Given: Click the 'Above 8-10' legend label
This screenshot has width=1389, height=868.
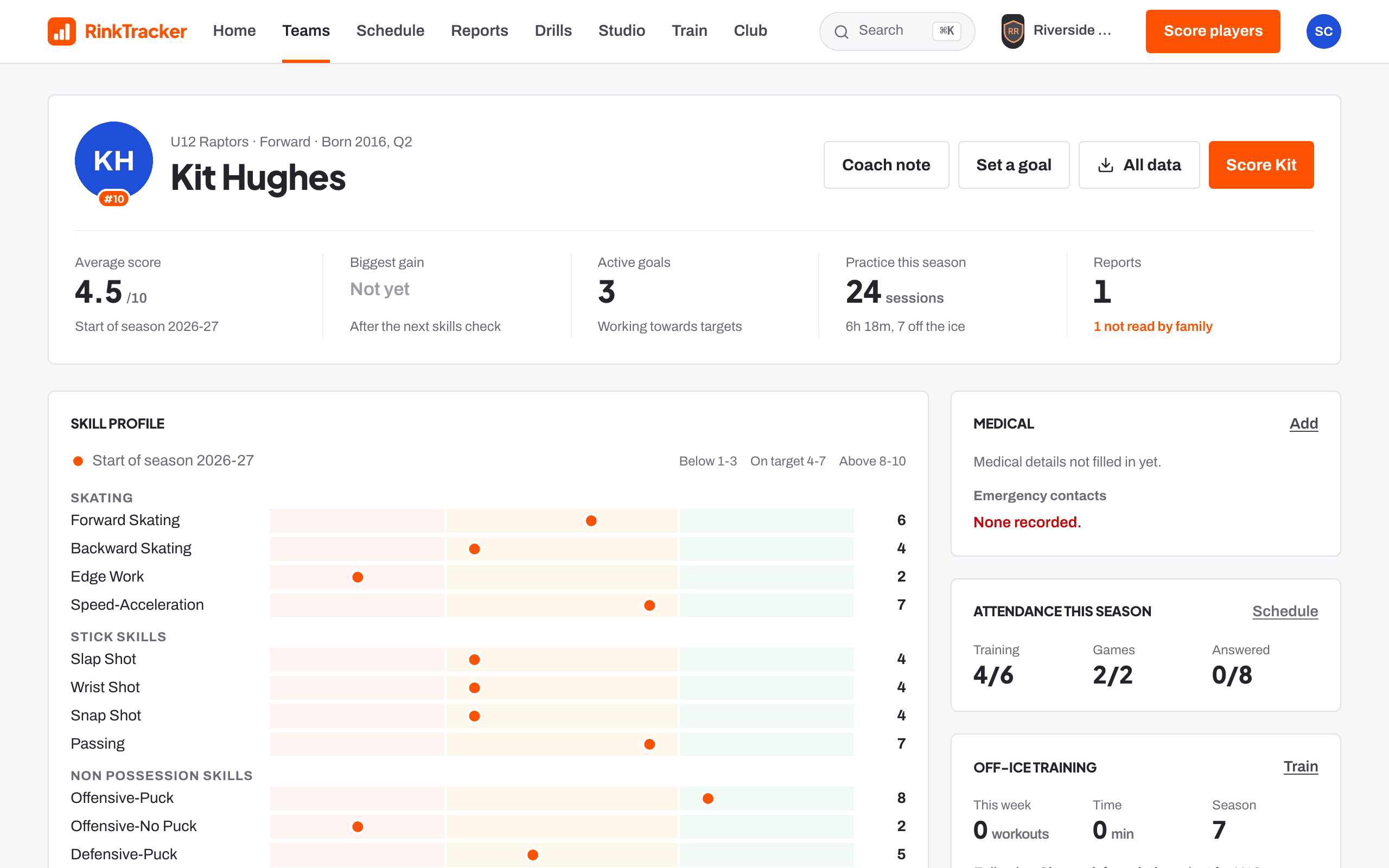Looking at the screenshot, I should 872,461.
